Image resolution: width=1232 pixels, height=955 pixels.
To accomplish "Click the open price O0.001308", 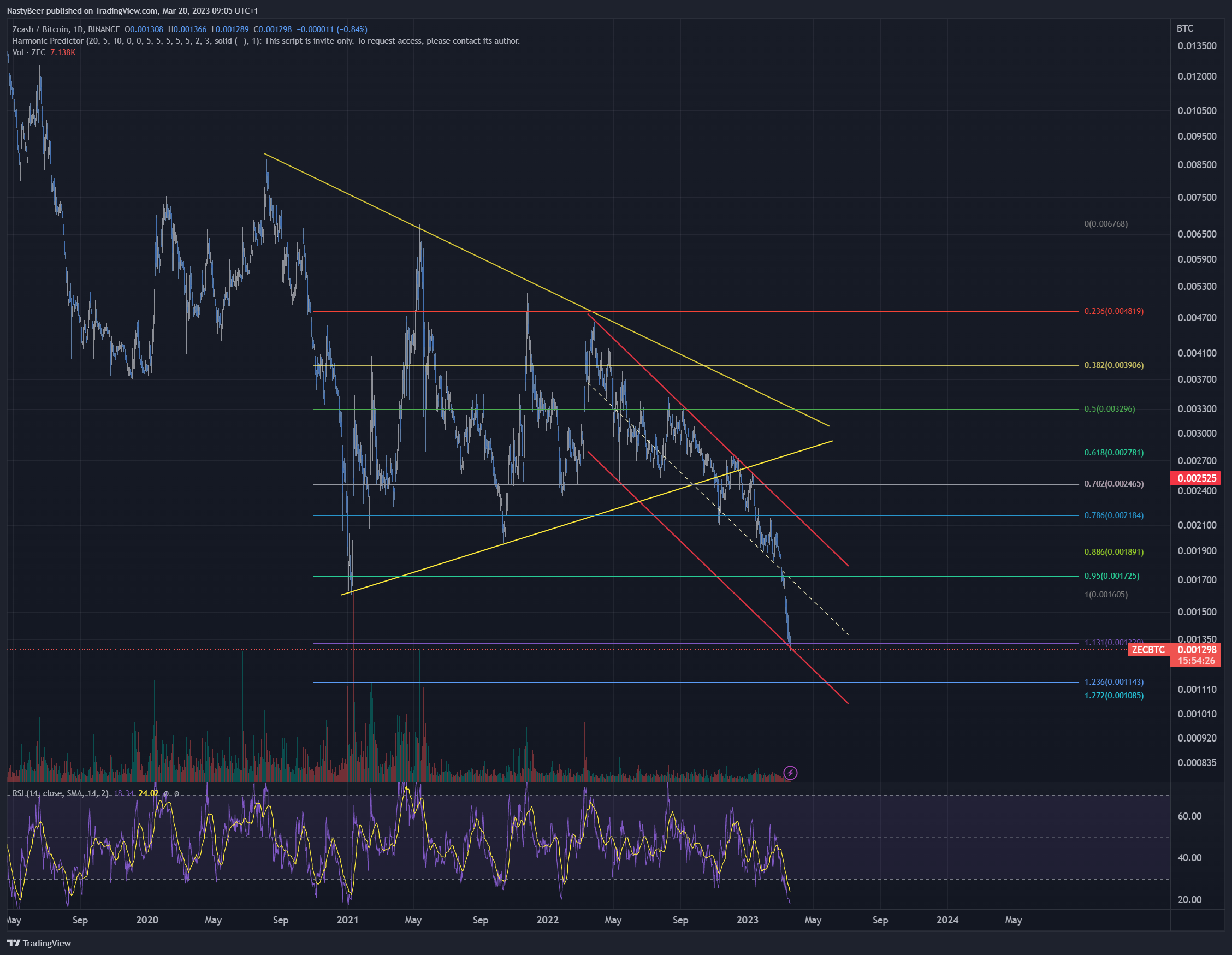I will pos(144,29).
